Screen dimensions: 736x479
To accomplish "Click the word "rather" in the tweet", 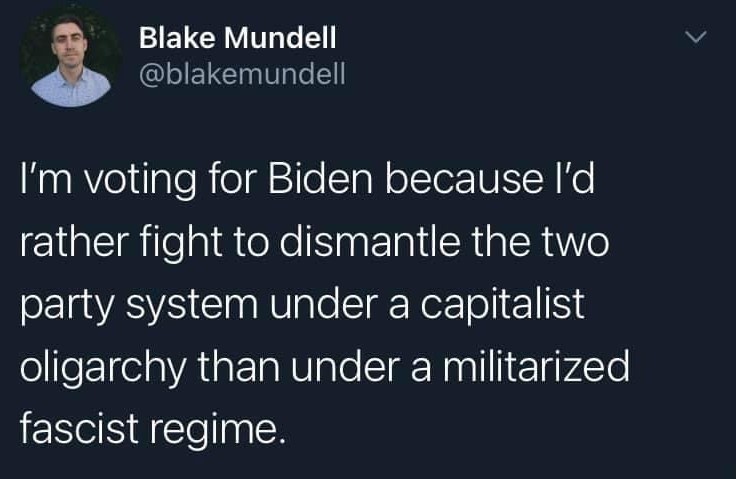I will pos(74,241).
